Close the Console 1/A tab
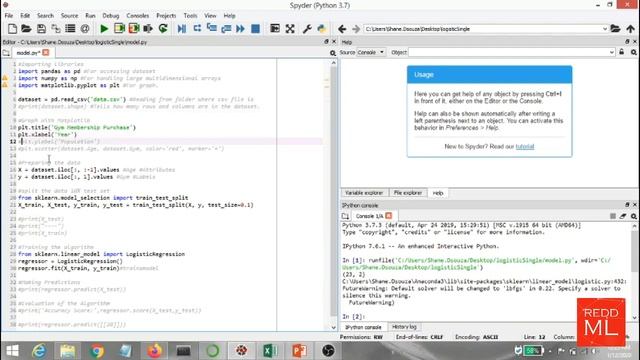 (389, 216)
